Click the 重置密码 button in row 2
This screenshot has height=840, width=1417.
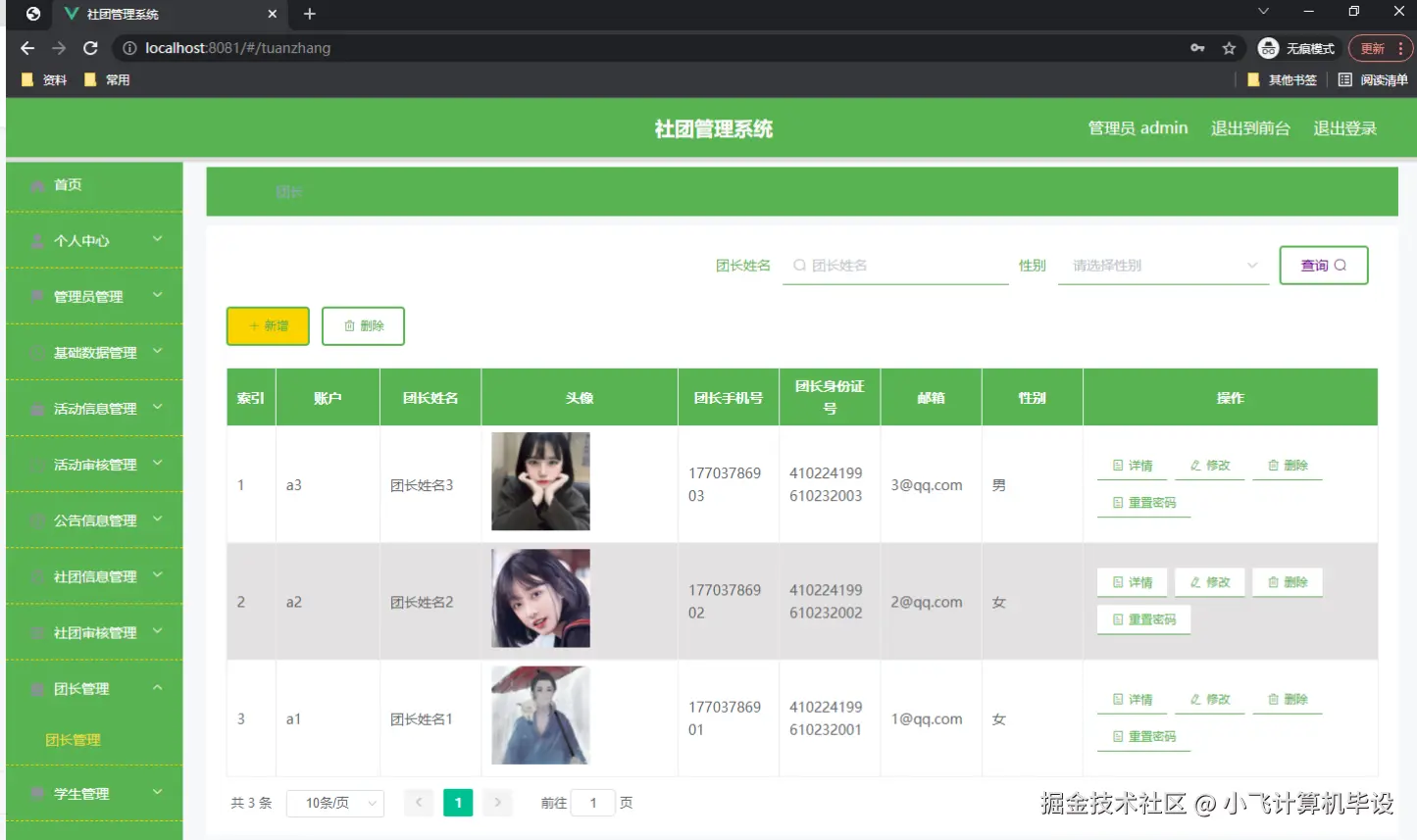[x=1143, y=618]
